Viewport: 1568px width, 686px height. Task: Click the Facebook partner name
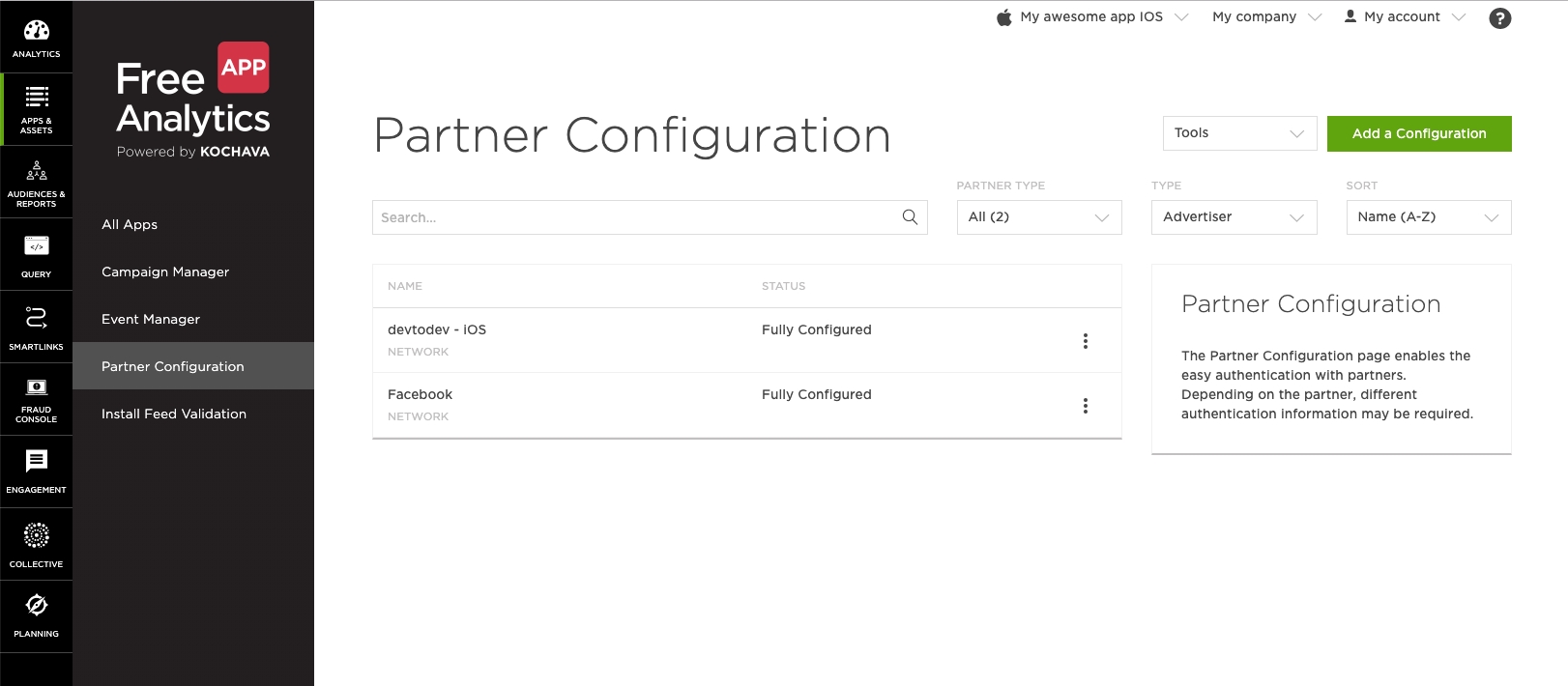pyautogui.click(x=420, y=394)
